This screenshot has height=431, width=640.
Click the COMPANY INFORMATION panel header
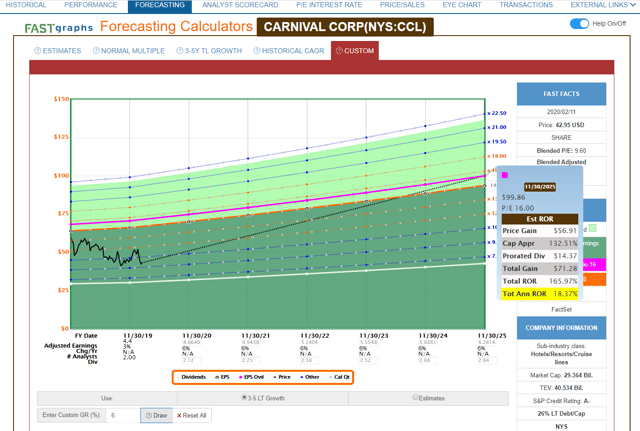pyautogui.click(x=561, y=328)
